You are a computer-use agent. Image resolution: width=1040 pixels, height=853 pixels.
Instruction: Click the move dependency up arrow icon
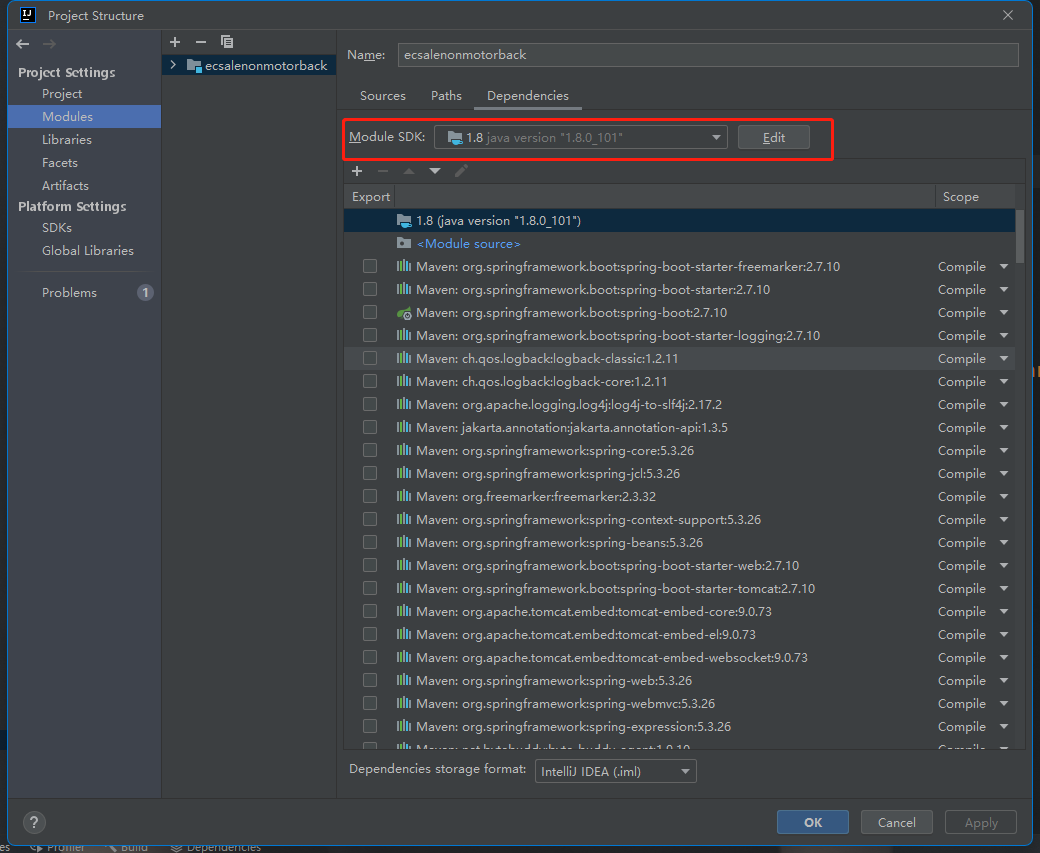tap(408, 171)
